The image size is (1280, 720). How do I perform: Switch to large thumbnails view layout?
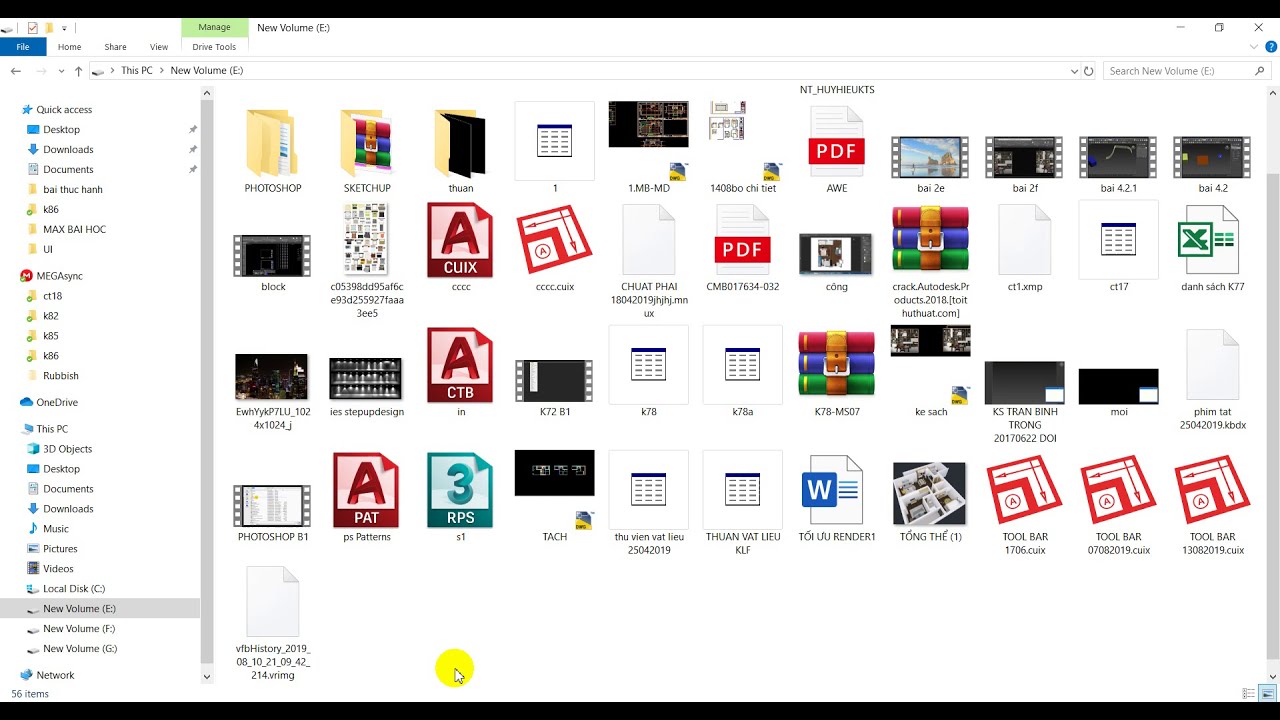pos(1268,694)
